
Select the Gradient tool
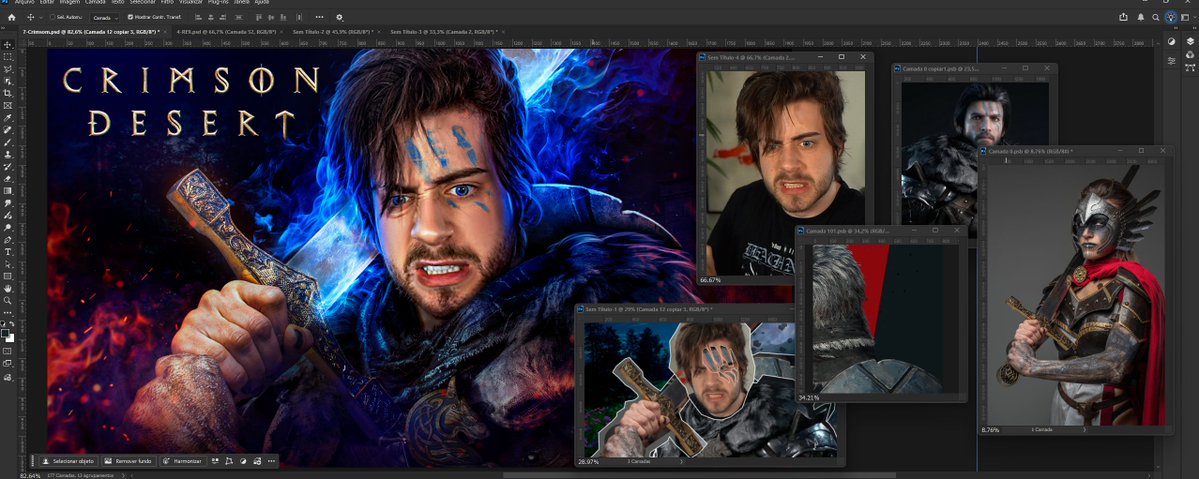point(8,191)
